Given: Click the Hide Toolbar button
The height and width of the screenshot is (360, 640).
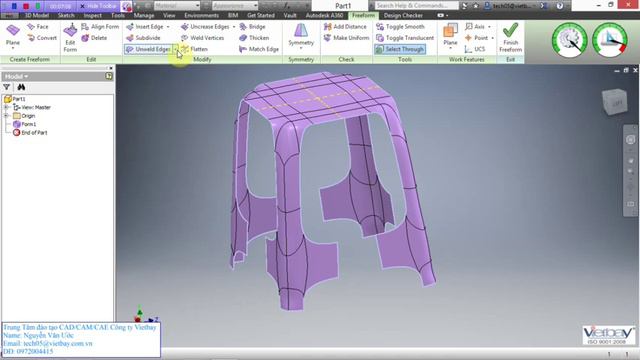Looking at the screenshot, I should (98, 6).
